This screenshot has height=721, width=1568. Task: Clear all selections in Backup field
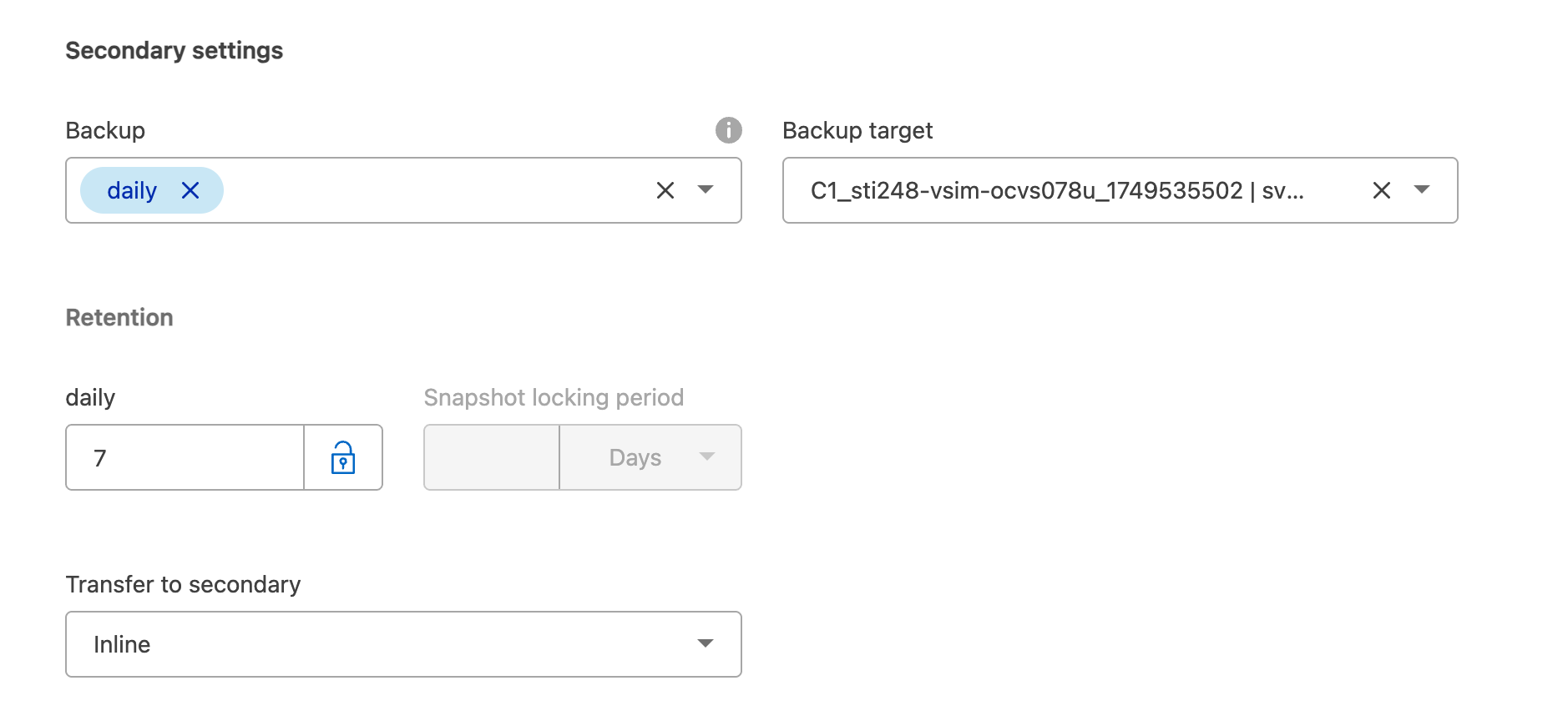click(x=665, y=191)
